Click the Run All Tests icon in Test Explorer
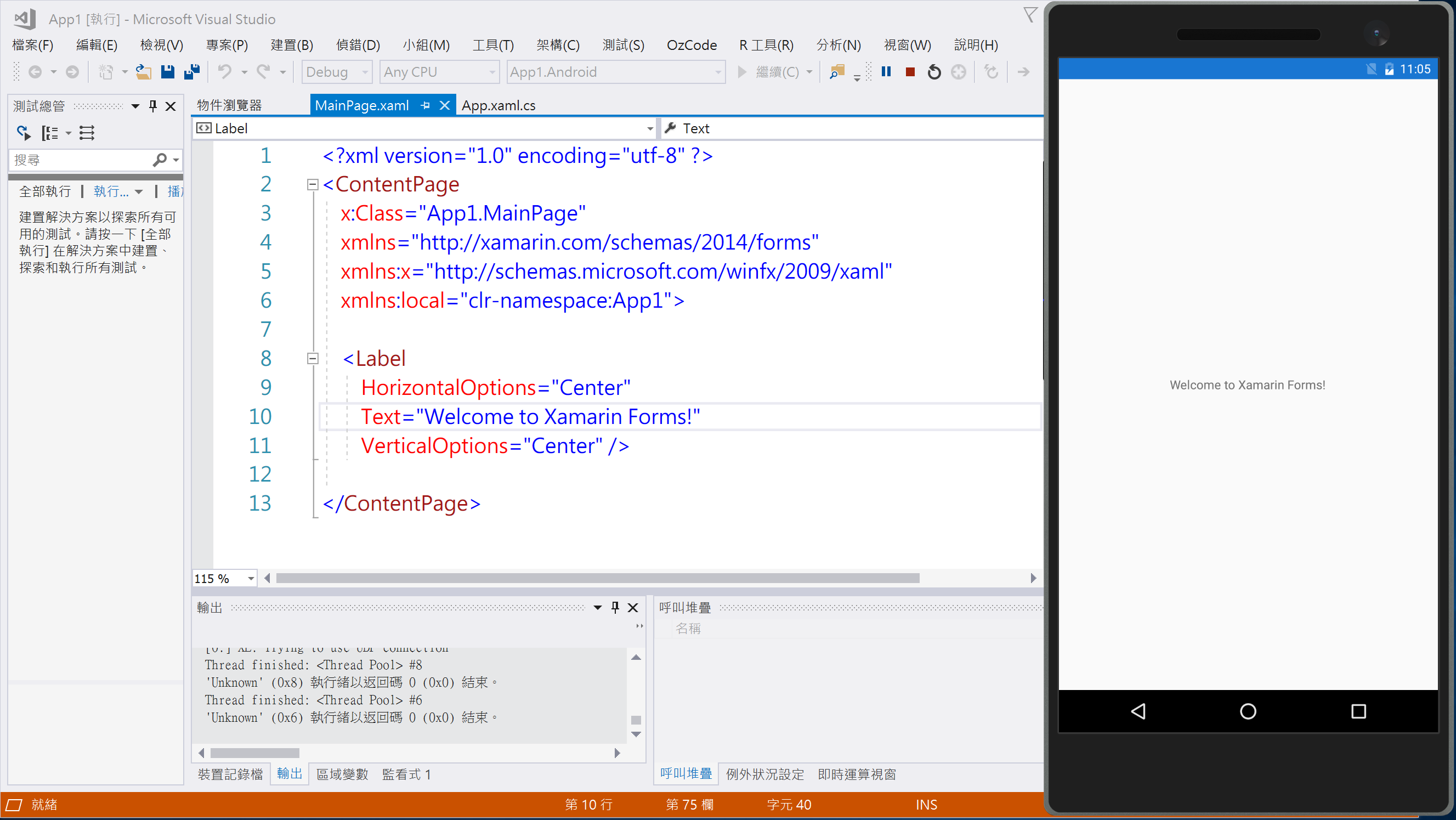Image resolution: width=1456 pixels, height=820 pixels. (x=23, y=133)
